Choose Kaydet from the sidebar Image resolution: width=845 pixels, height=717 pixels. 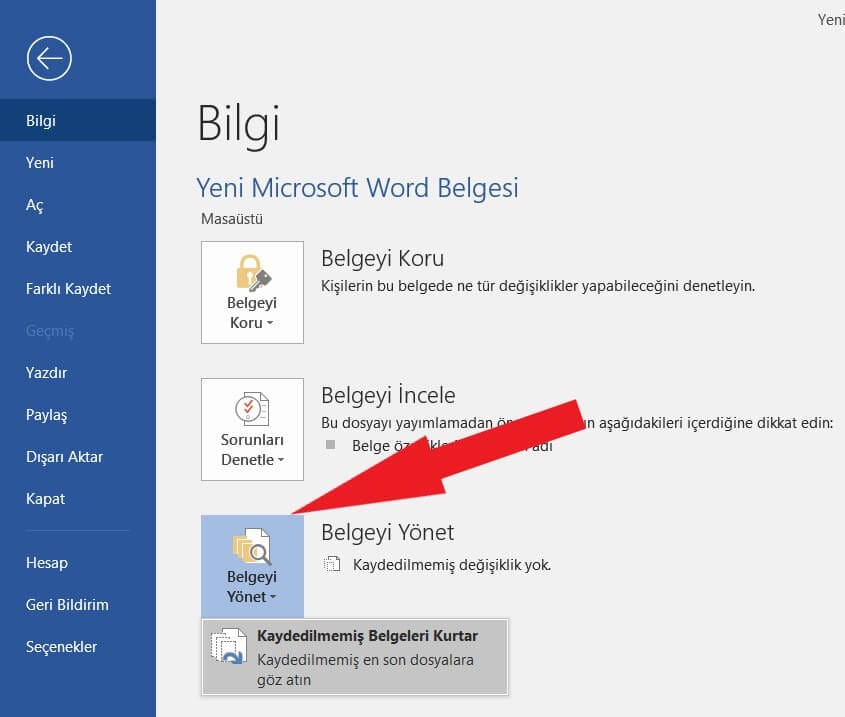pyautogui.click(x=49, y=247)
